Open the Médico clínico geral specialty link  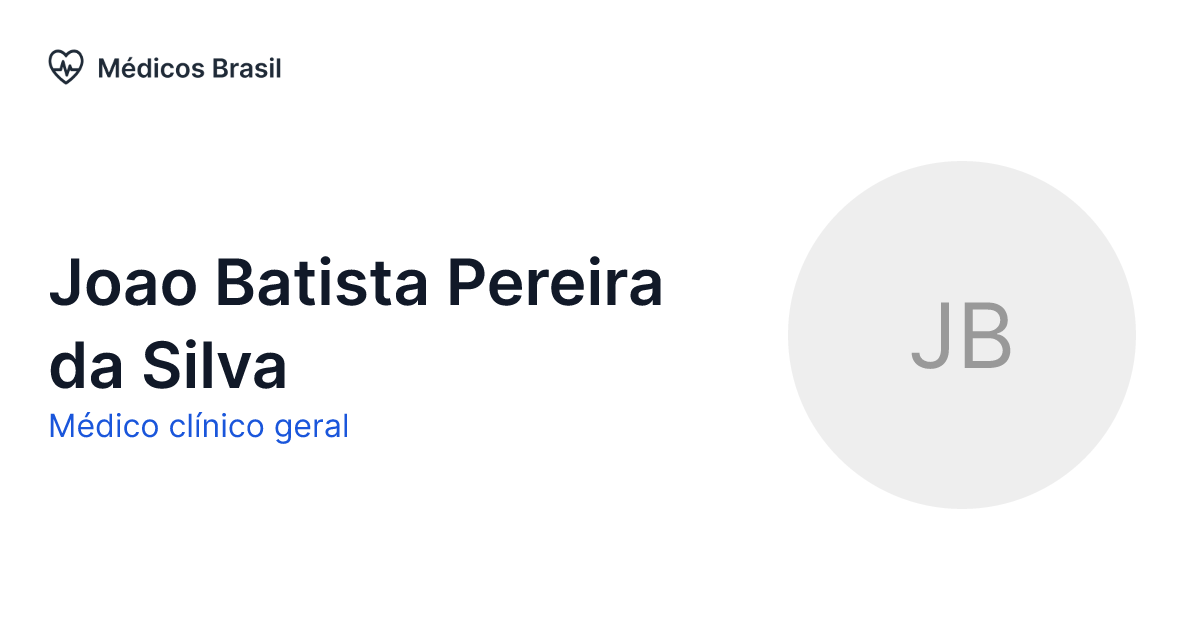pyautogui.click(x=198, y=427)
